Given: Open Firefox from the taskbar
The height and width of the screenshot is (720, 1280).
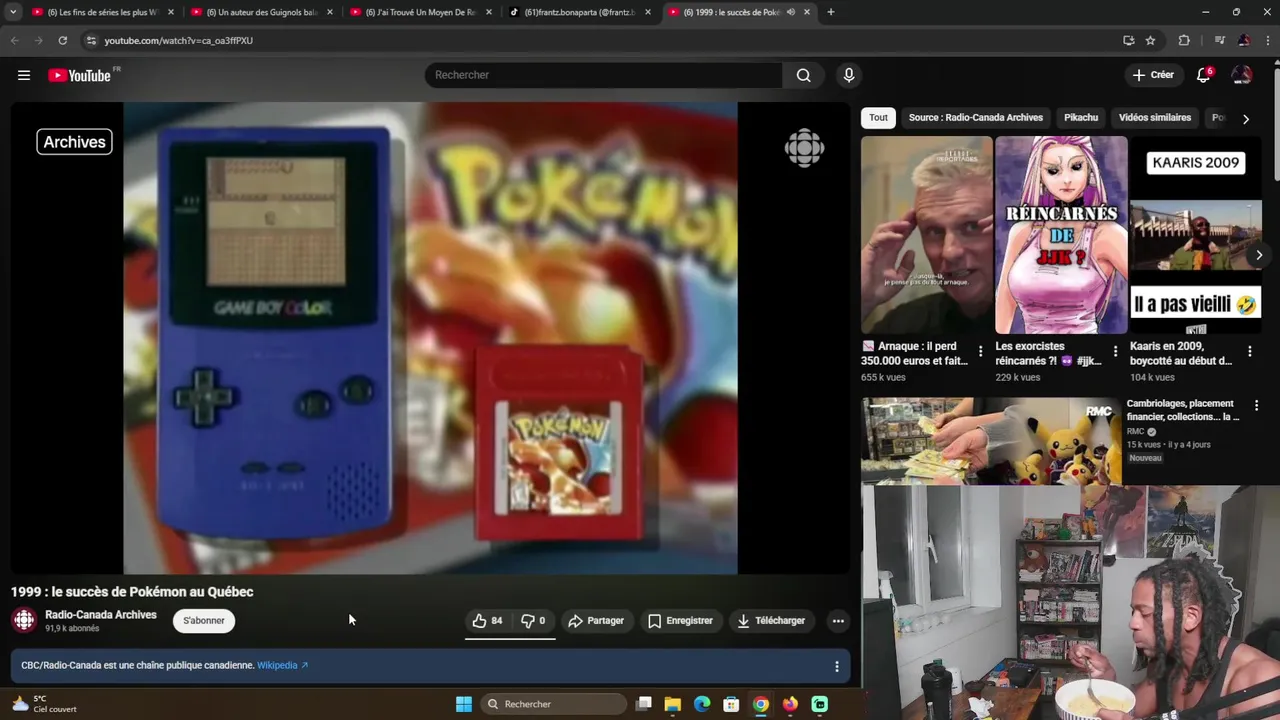Looking at the screenshot, I should [790, 704].
